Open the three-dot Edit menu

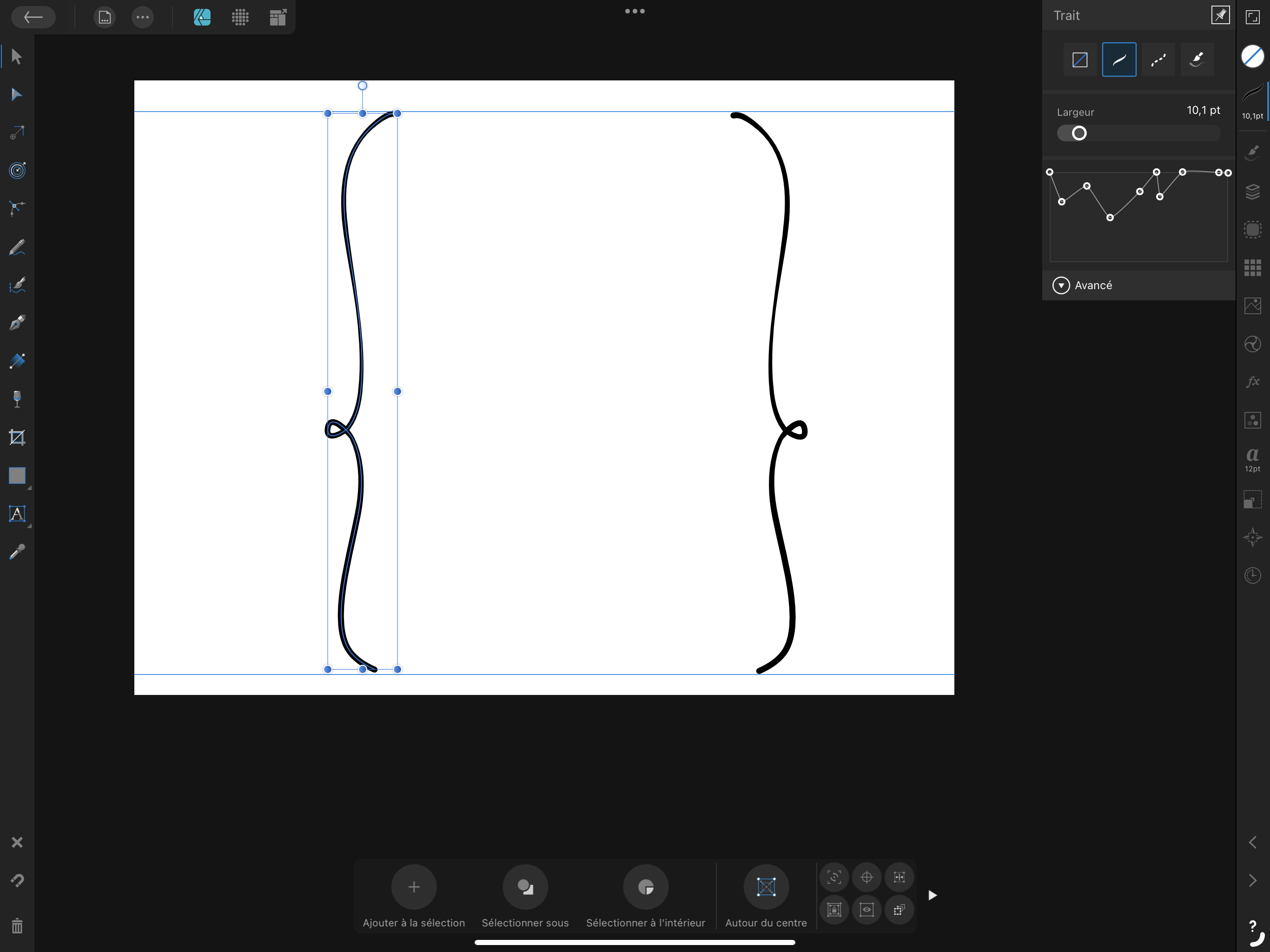point(142,17)
